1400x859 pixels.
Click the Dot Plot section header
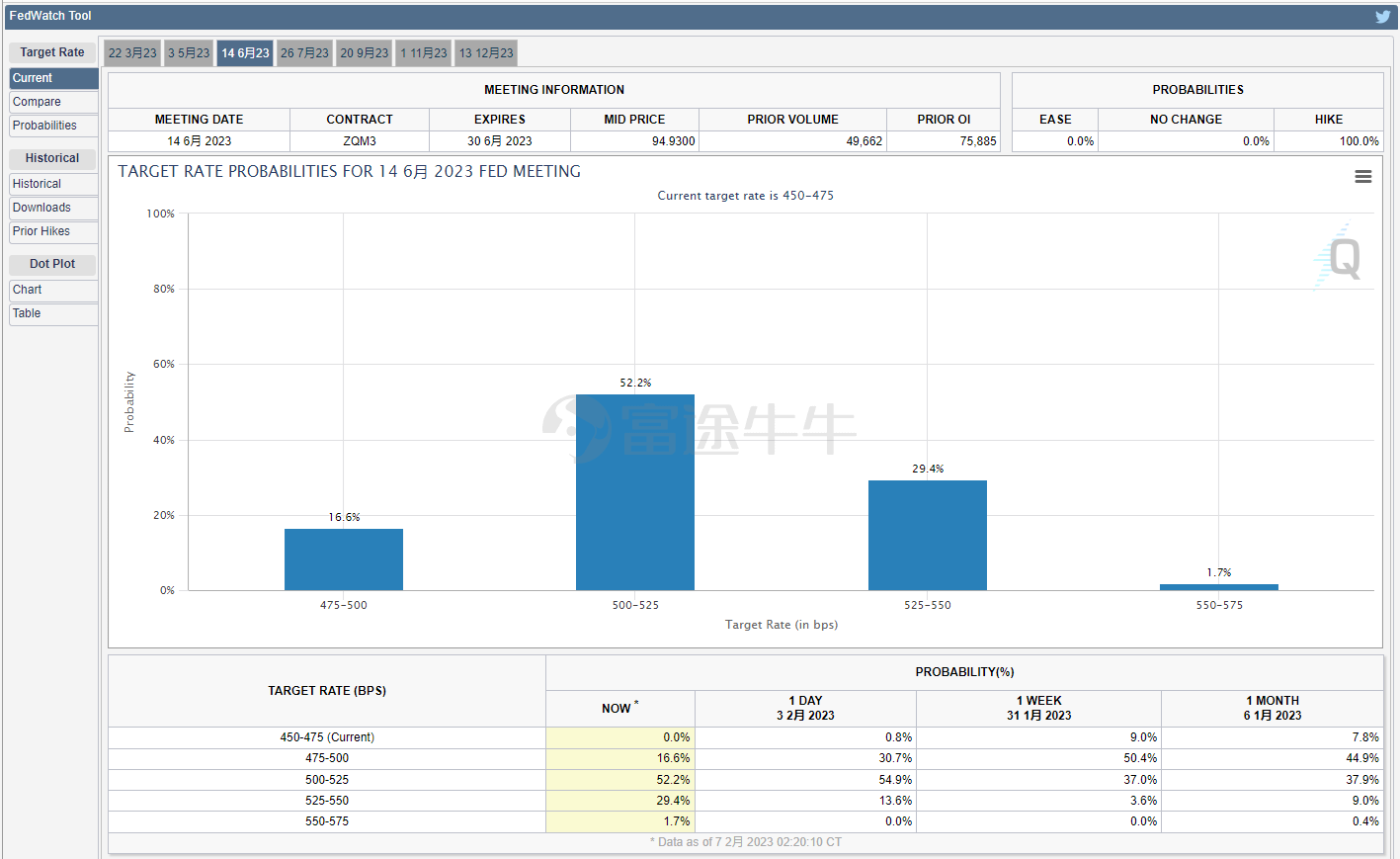(52, 264)
